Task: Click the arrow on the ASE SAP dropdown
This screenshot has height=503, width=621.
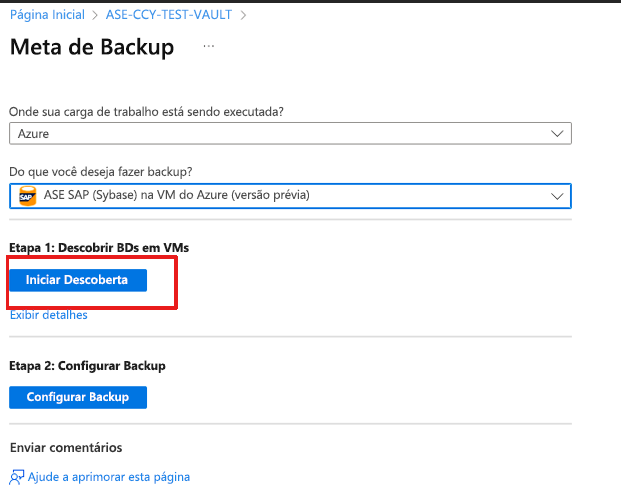Action: point(558,196)
